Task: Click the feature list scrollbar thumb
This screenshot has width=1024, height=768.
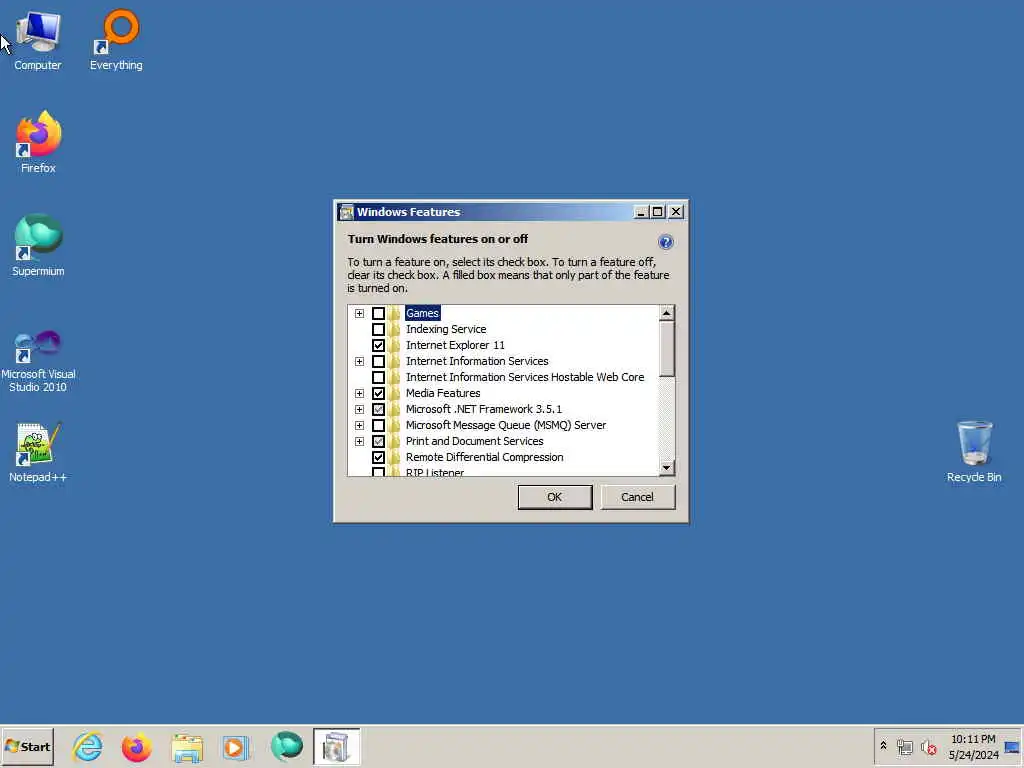Action: (x=666, y=349)
